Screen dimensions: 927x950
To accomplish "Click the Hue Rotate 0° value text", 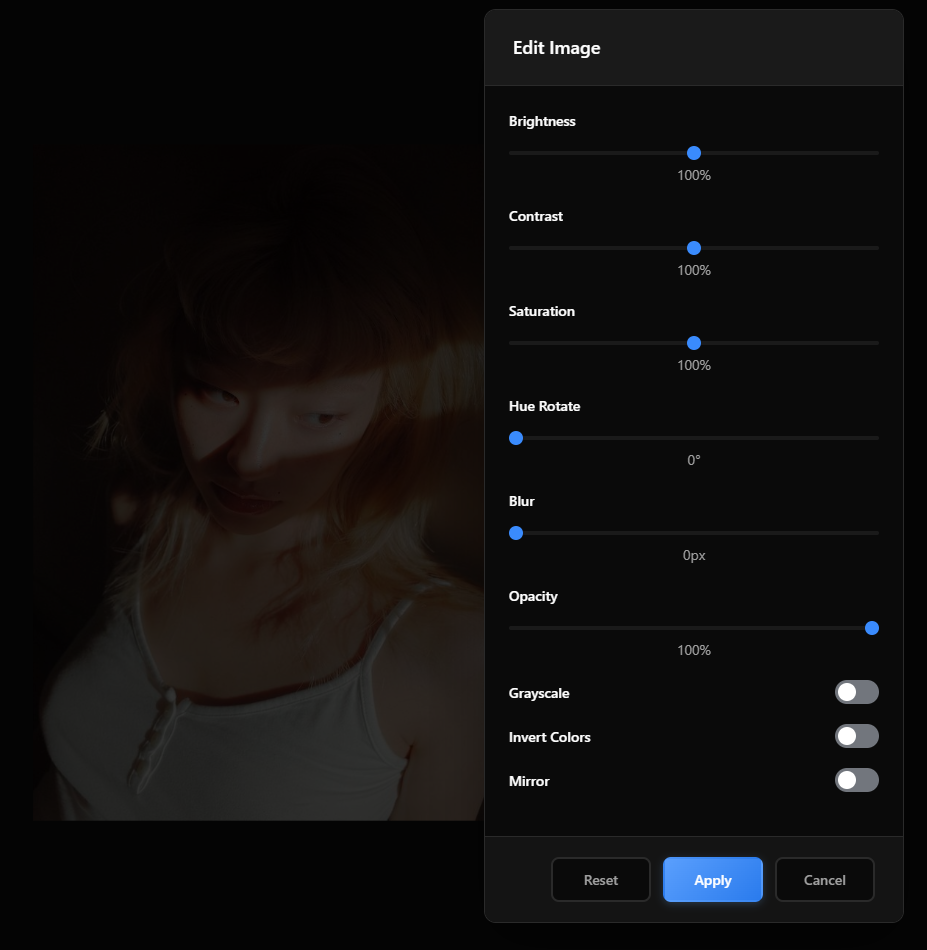I will [x=694, y=460].
